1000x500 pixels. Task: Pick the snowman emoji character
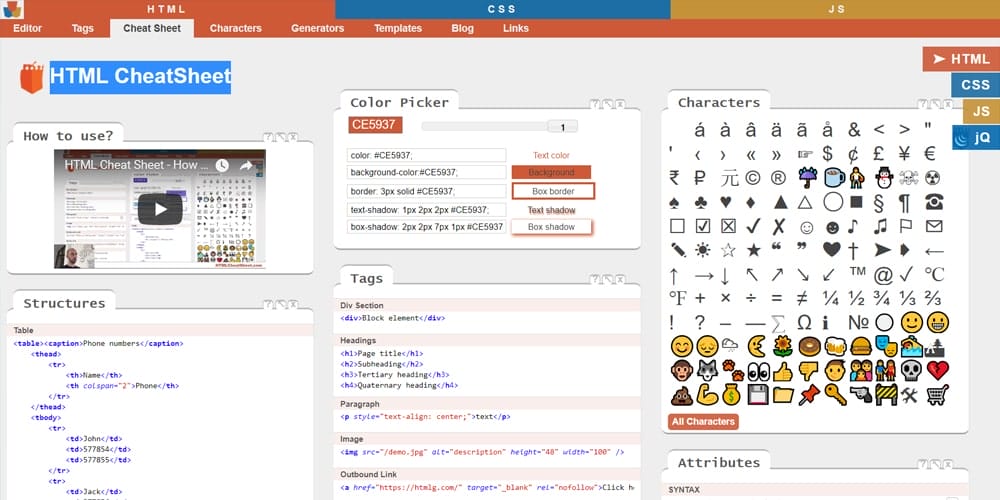[x=885, y=177]
